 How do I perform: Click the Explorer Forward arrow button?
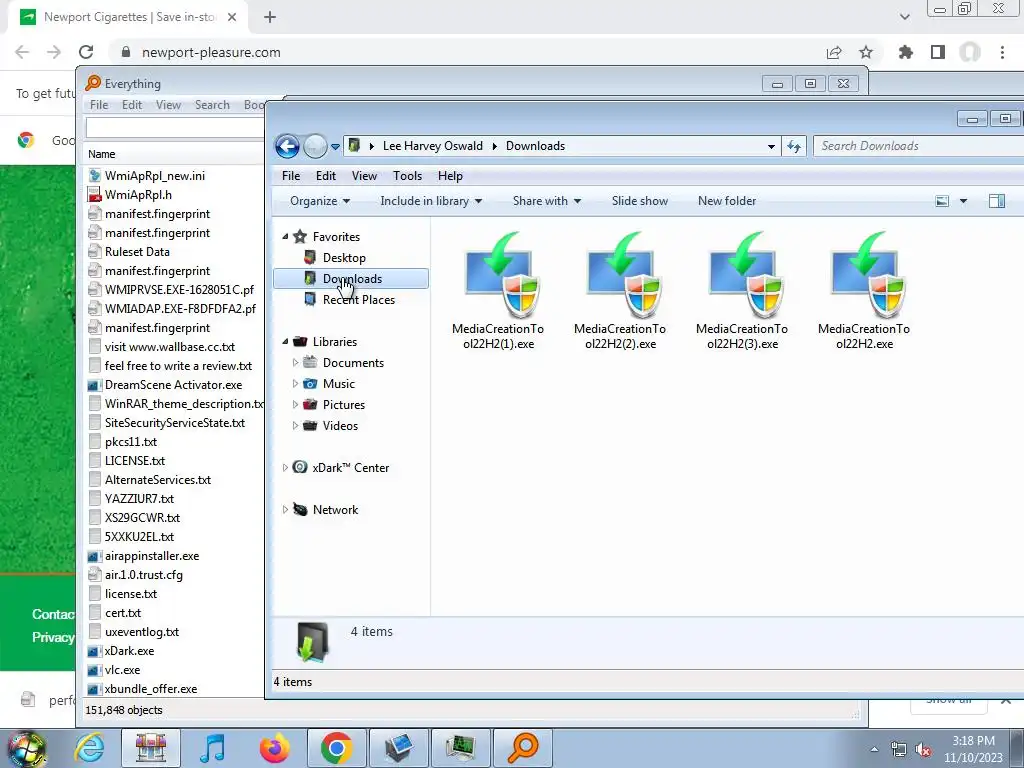315,146
